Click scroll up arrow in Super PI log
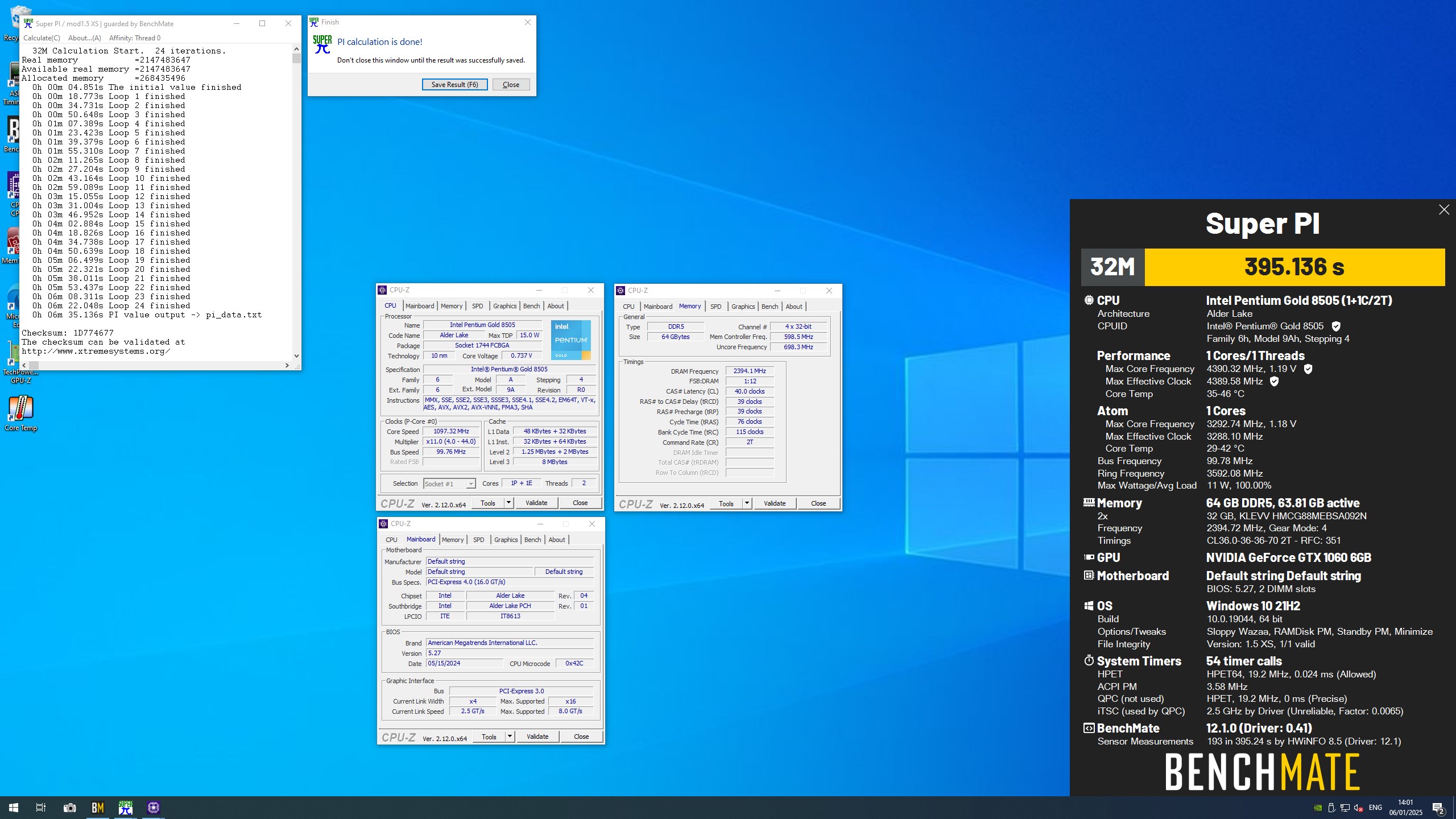Image resolution: width=1456 pixels, height=819 pixels. 296,50
